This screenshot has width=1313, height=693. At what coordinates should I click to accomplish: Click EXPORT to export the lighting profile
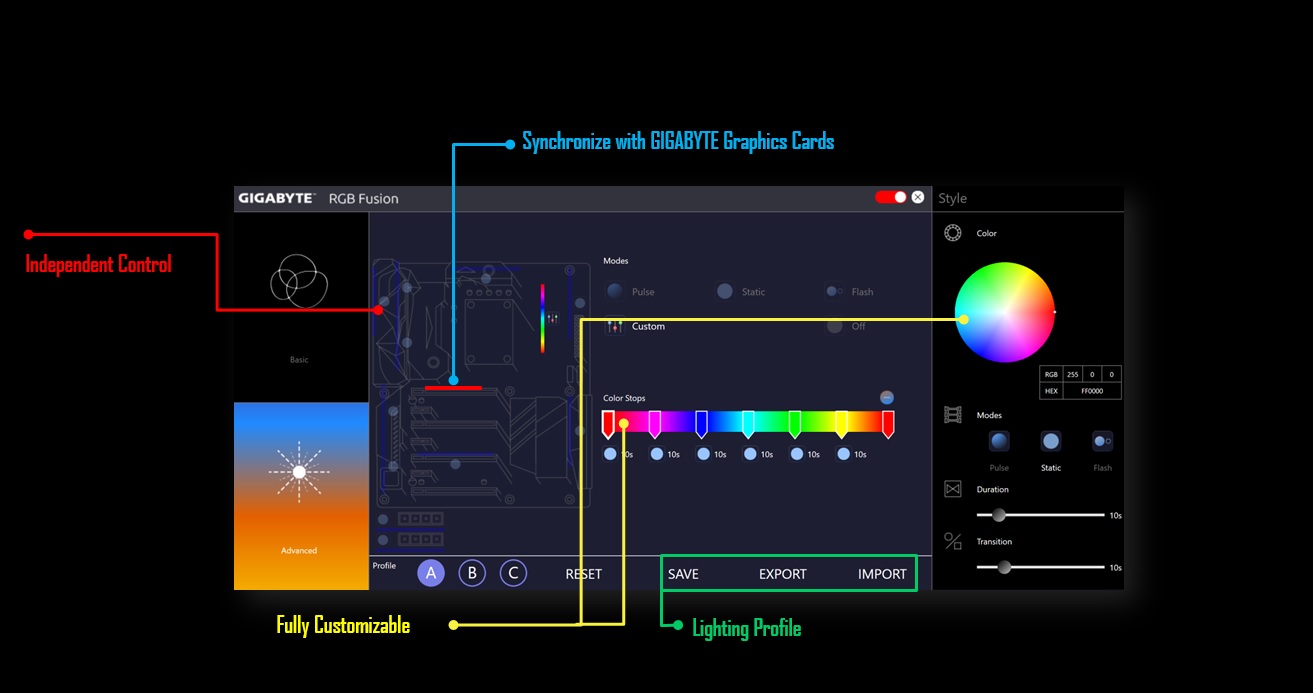782,574
